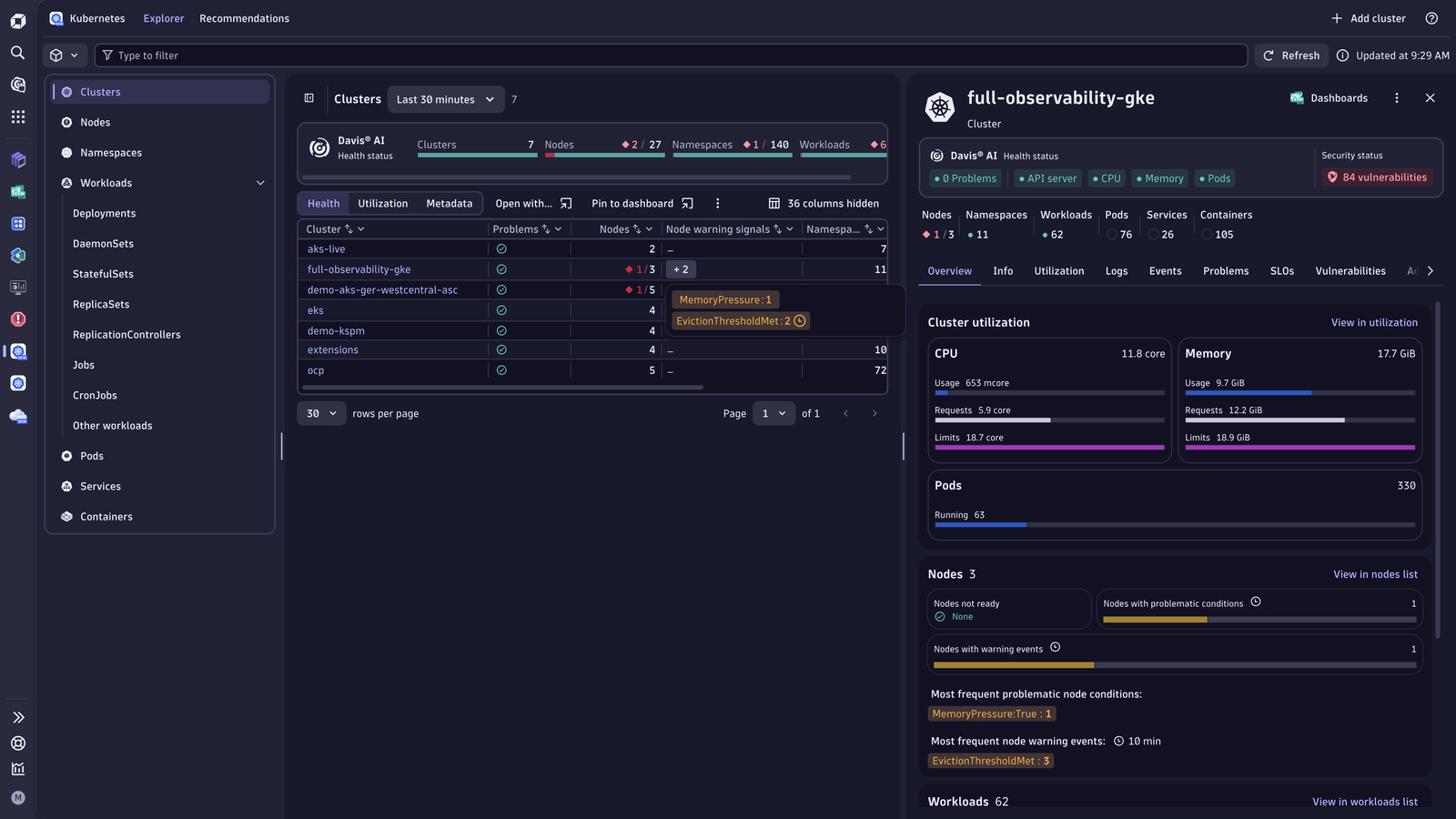Click the EvictionThresholdMet : 3 tag
Viewport: 1456px width, 819px height.
pos(991,761)
